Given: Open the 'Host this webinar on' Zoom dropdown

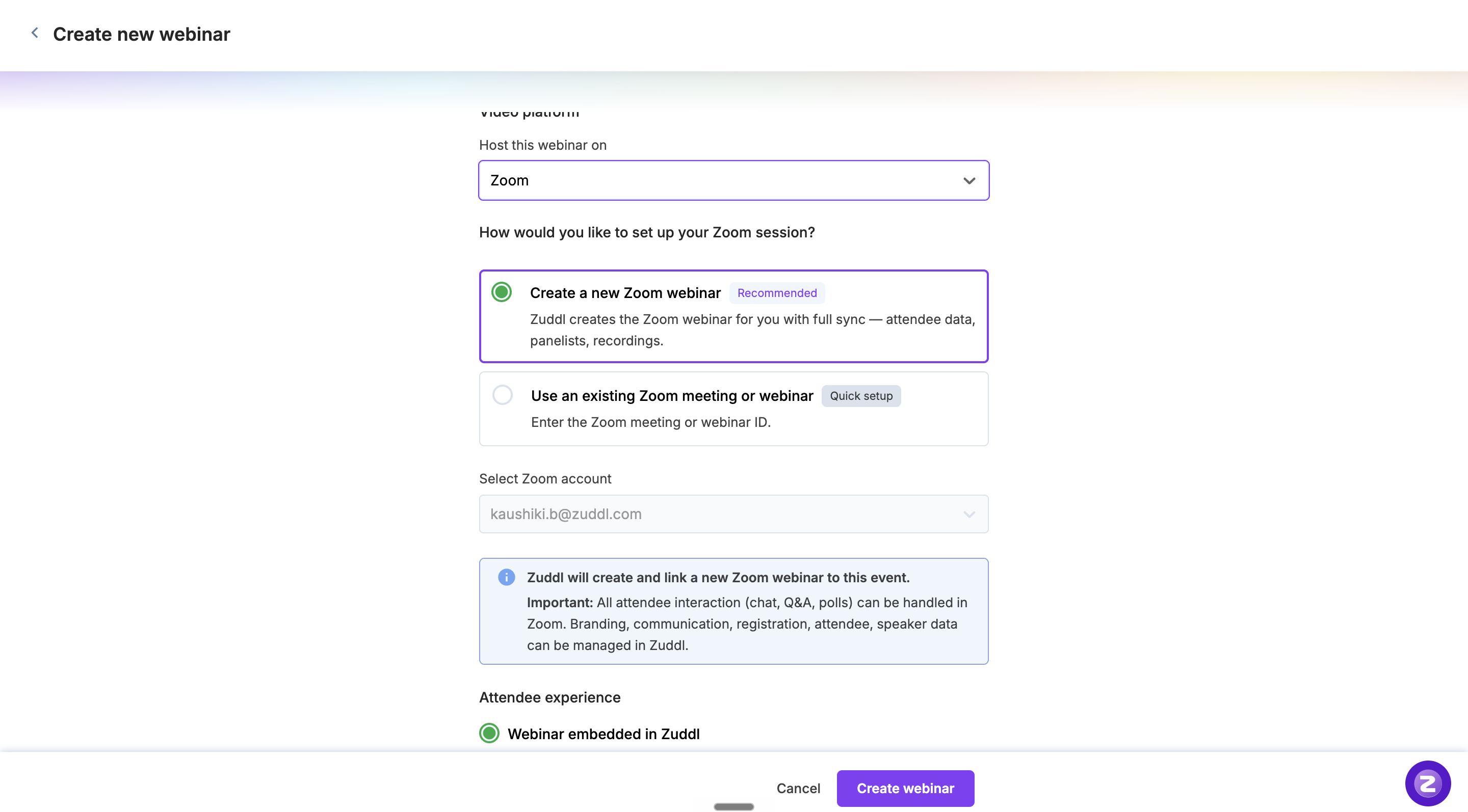Looking at the screenshot, I should pyautogui.click(x=733, y=180).
